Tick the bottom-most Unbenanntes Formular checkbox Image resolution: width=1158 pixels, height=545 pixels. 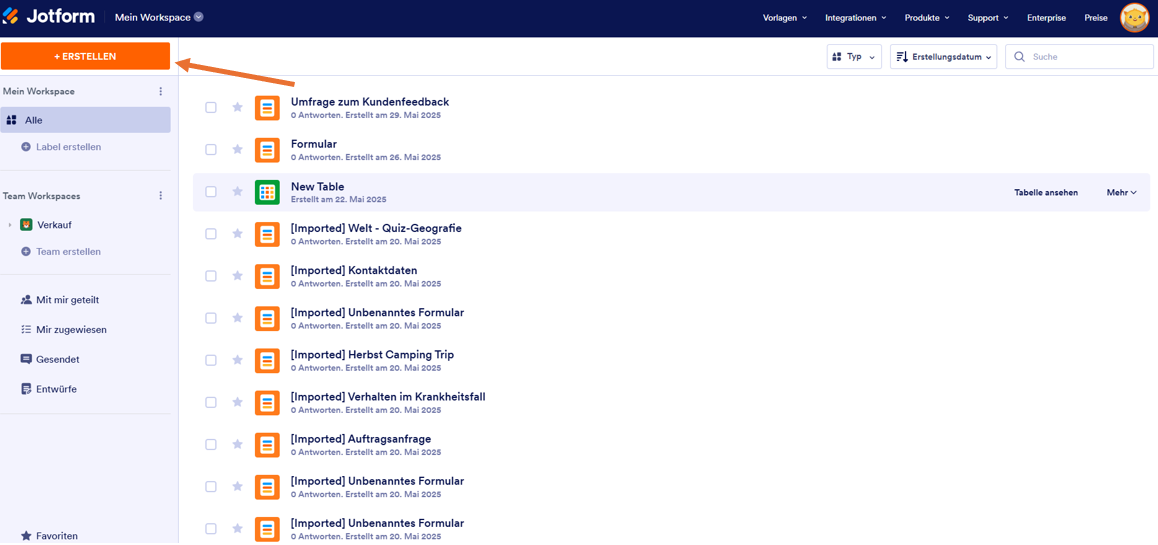tap(211, 528)
